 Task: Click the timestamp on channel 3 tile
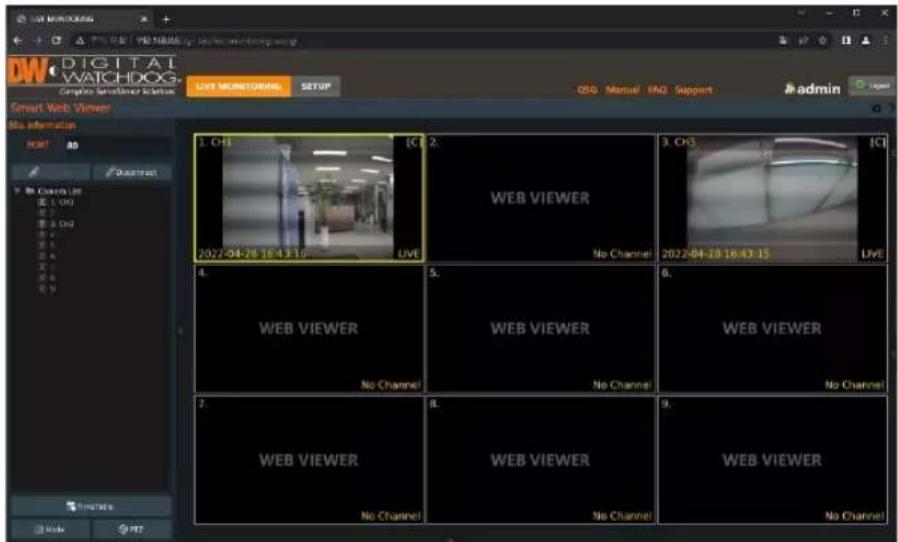coord(715,254)
